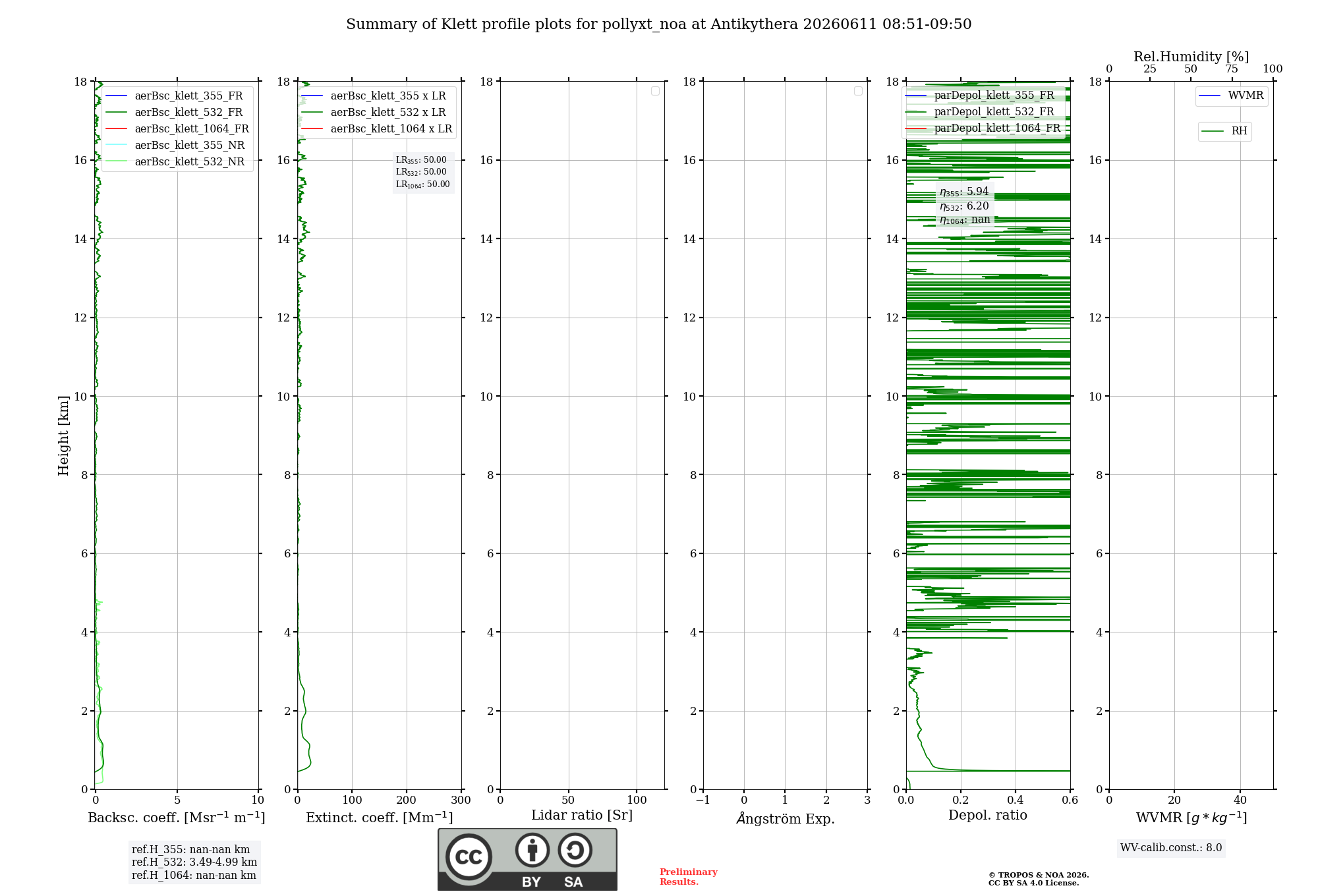The width and height of the screenshot is (1318, 896).
Task: Click the Backsc. coeff. axis label
Action: tap(177, 818)
